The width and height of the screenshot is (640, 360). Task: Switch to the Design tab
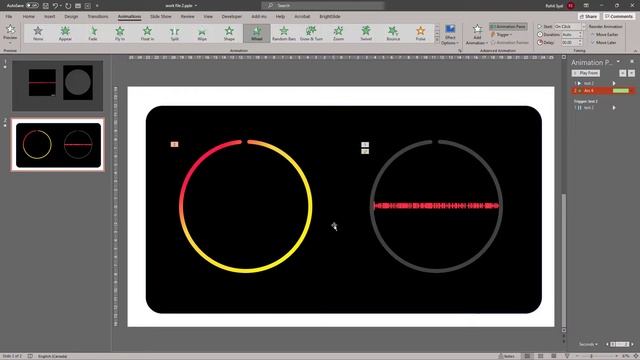[71, 16]
